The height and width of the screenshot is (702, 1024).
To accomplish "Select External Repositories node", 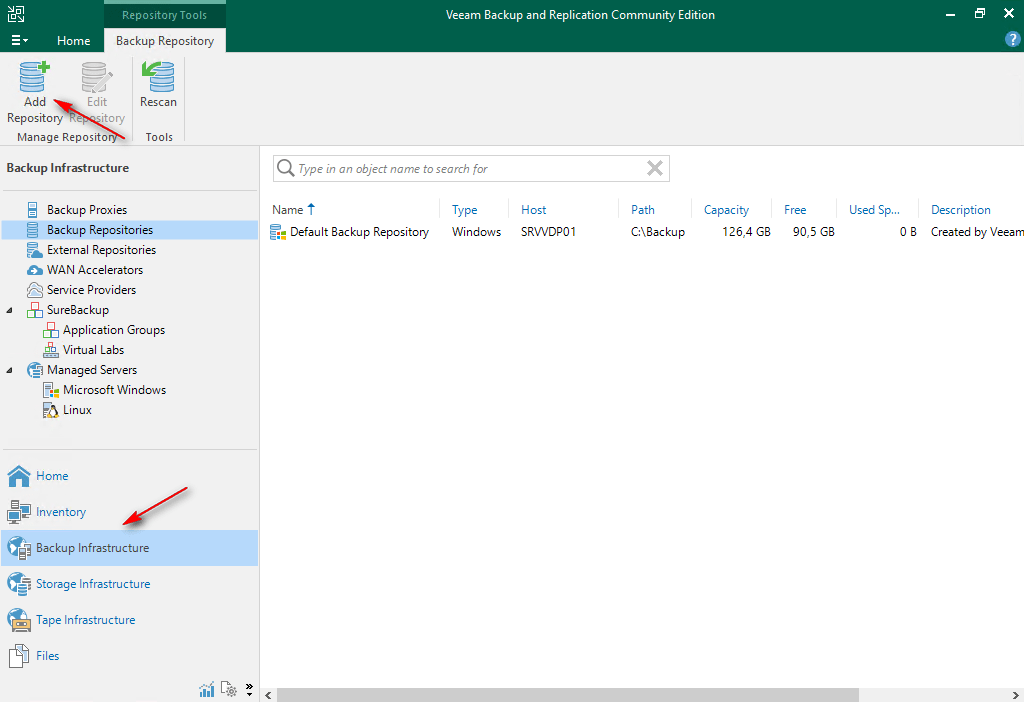I will click(101, 250).
